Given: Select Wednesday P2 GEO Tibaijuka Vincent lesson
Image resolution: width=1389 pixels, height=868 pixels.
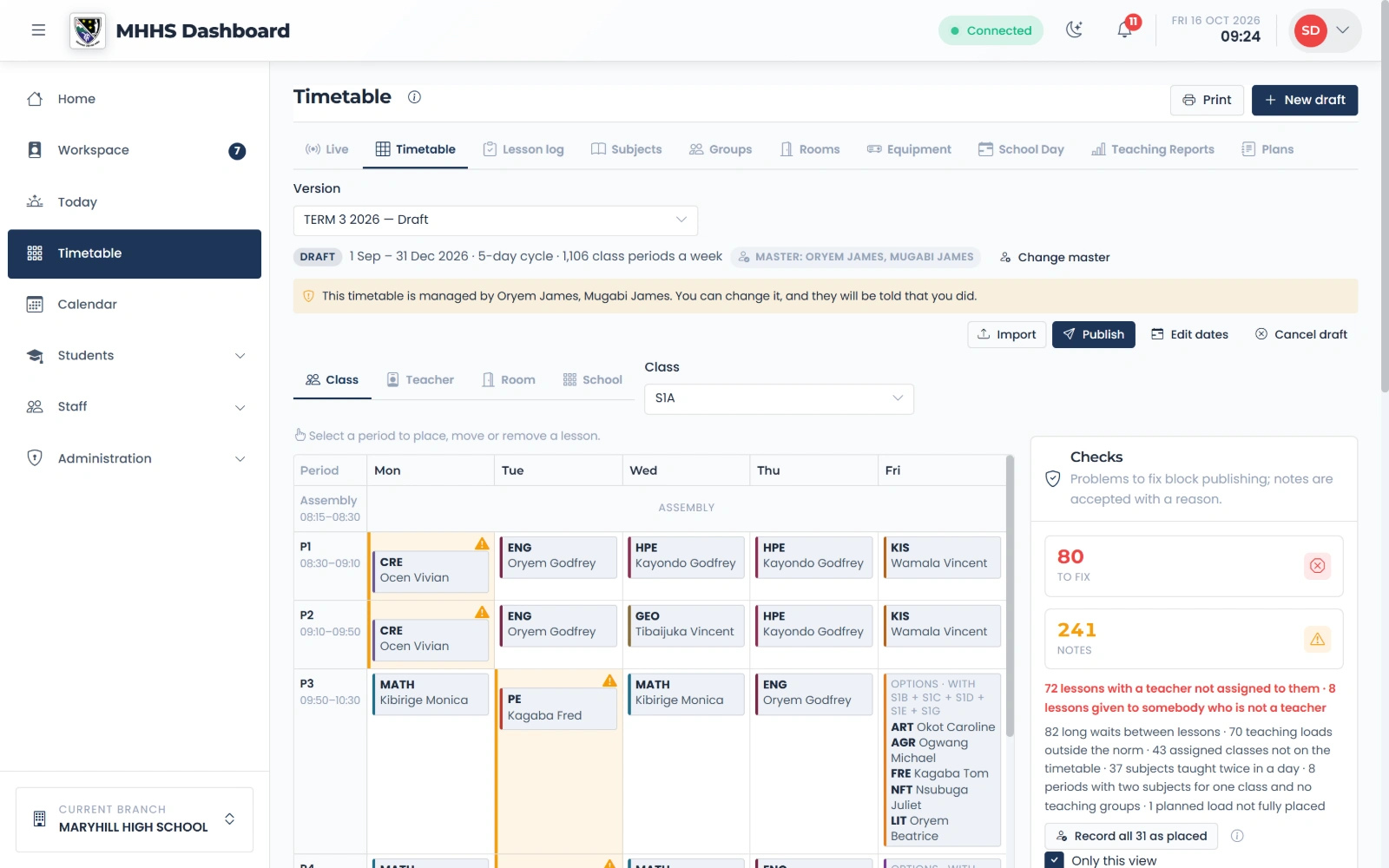Looking at the screenshot, I should click(687, 625).
